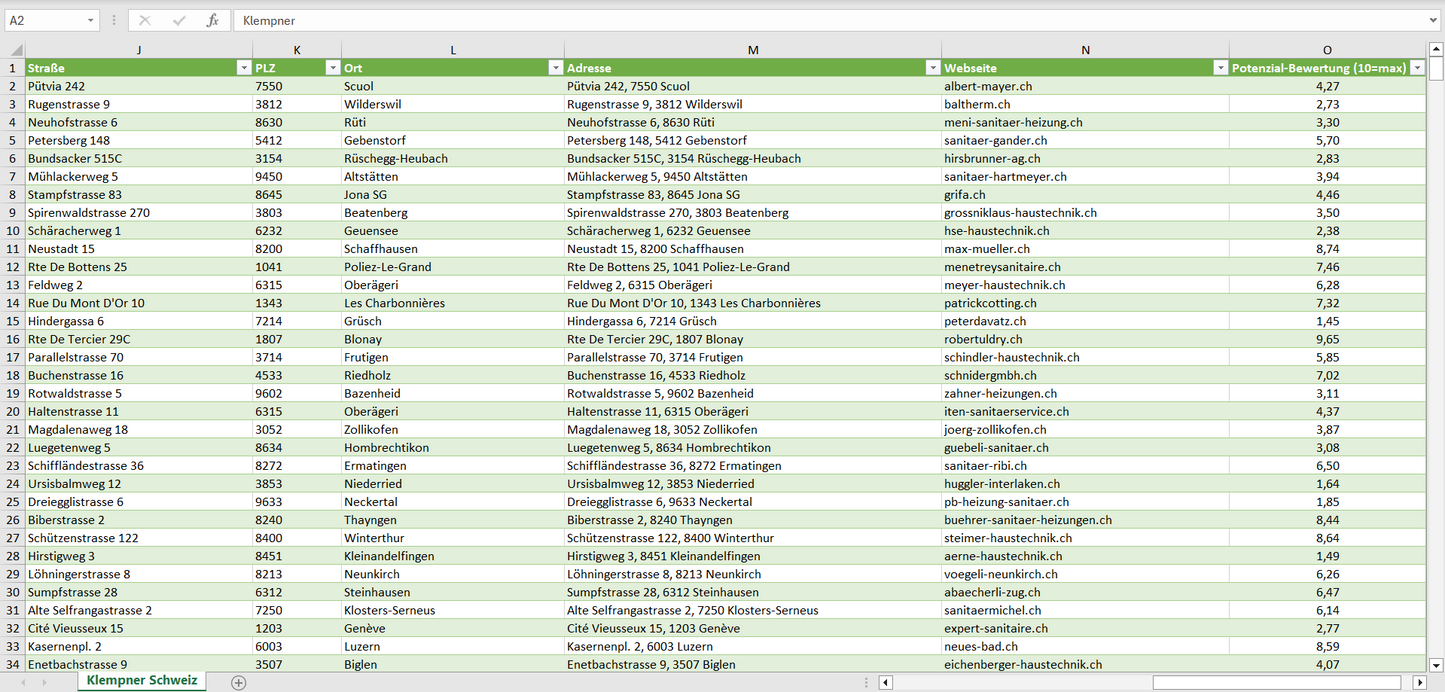Click the Cancel X icon in formula bar
The width and height of the screenshot is (1445, 692).
pos(145,20)
